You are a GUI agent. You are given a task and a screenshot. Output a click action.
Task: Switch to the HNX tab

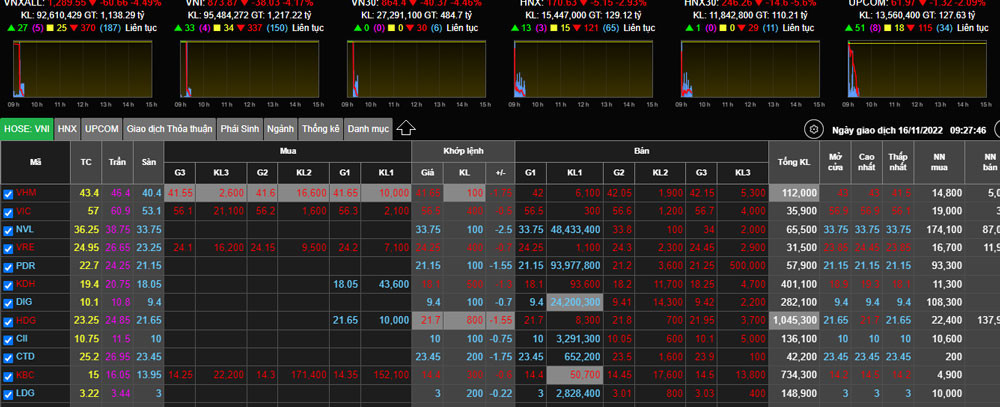click(x=67, y=129)
